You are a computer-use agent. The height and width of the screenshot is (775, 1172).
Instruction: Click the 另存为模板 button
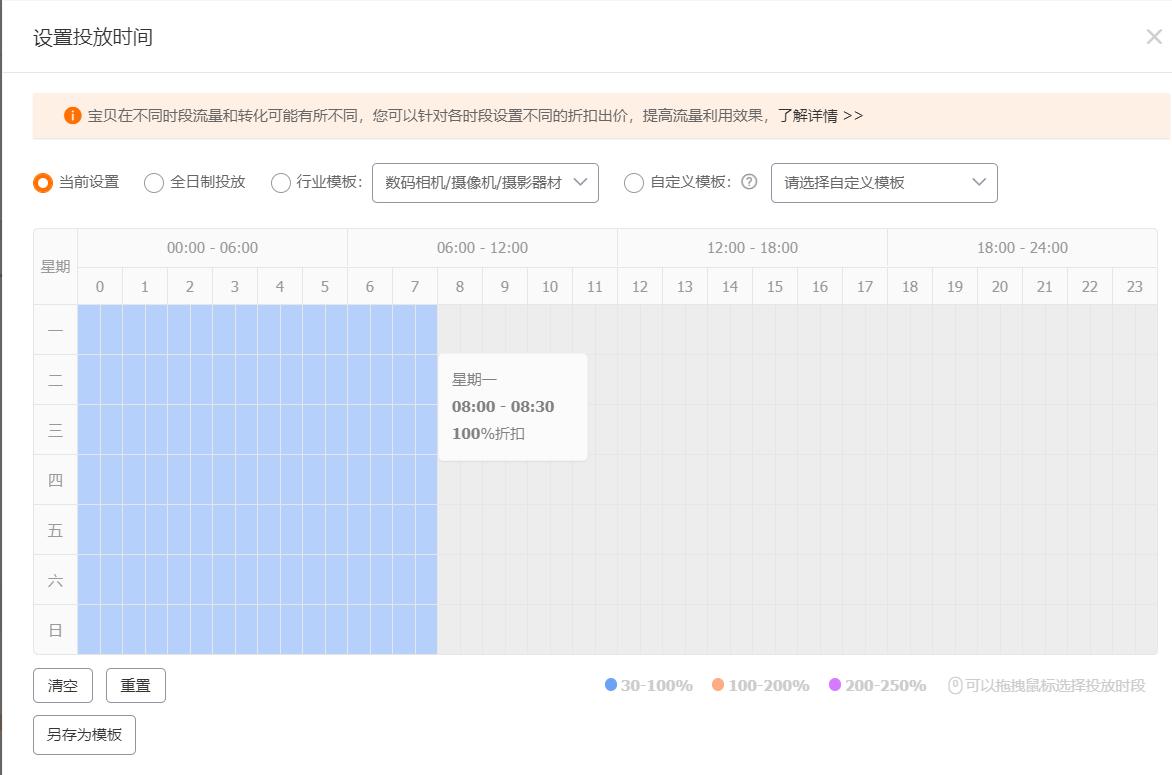click(x=84, y=734)
